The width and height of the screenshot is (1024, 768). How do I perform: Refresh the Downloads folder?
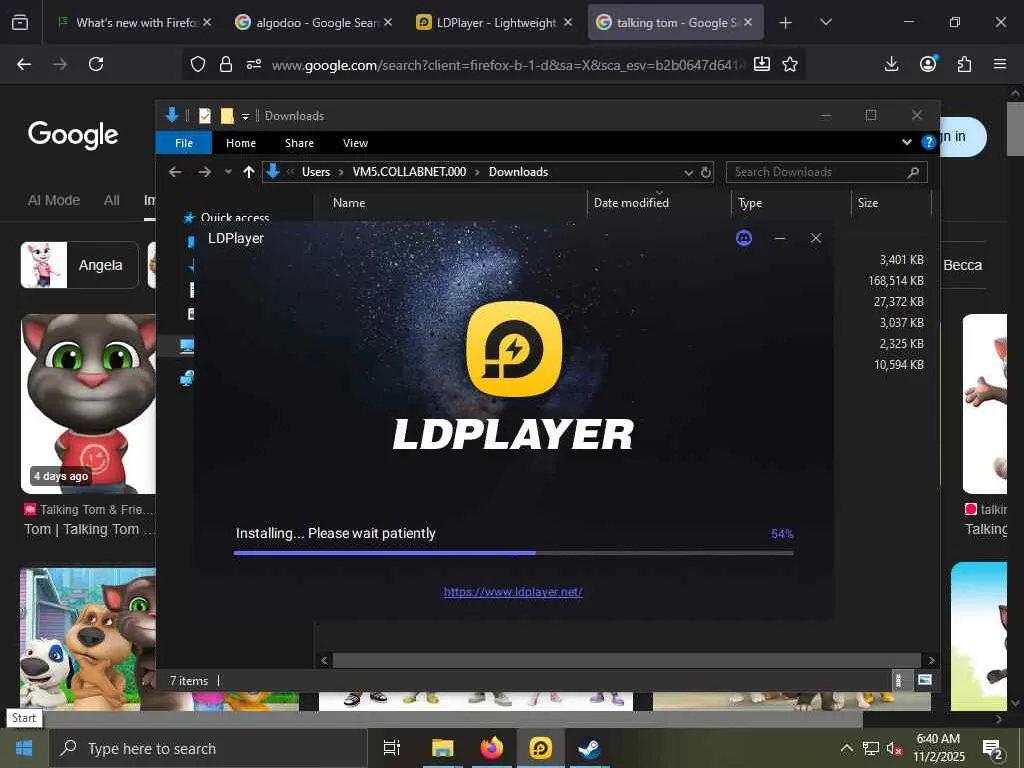[x=706, y=172]
